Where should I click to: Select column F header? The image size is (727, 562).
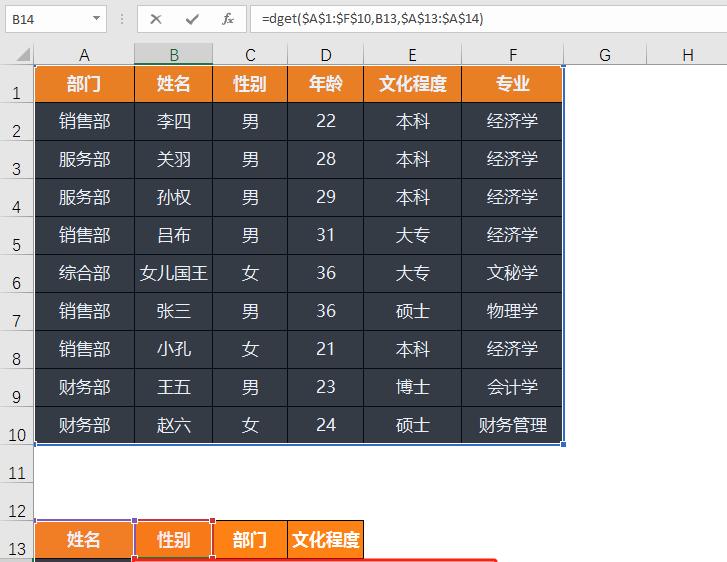point(512,54)
